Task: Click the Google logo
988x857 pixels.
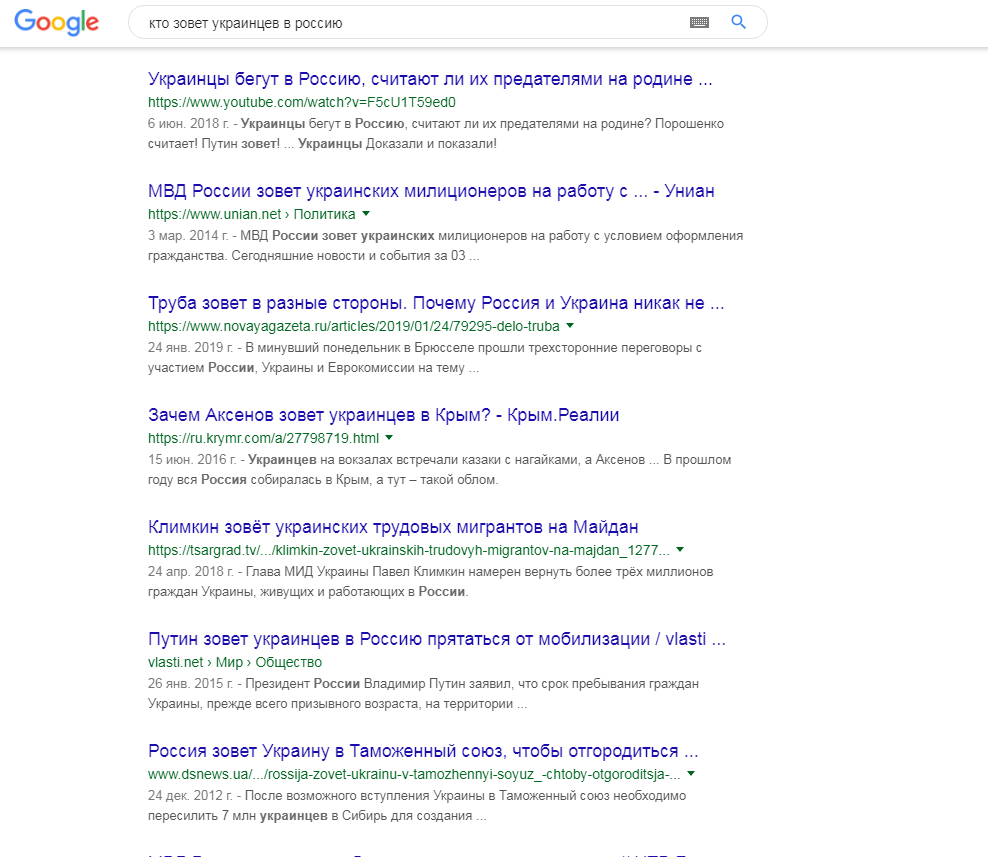Action: [56, 22]
